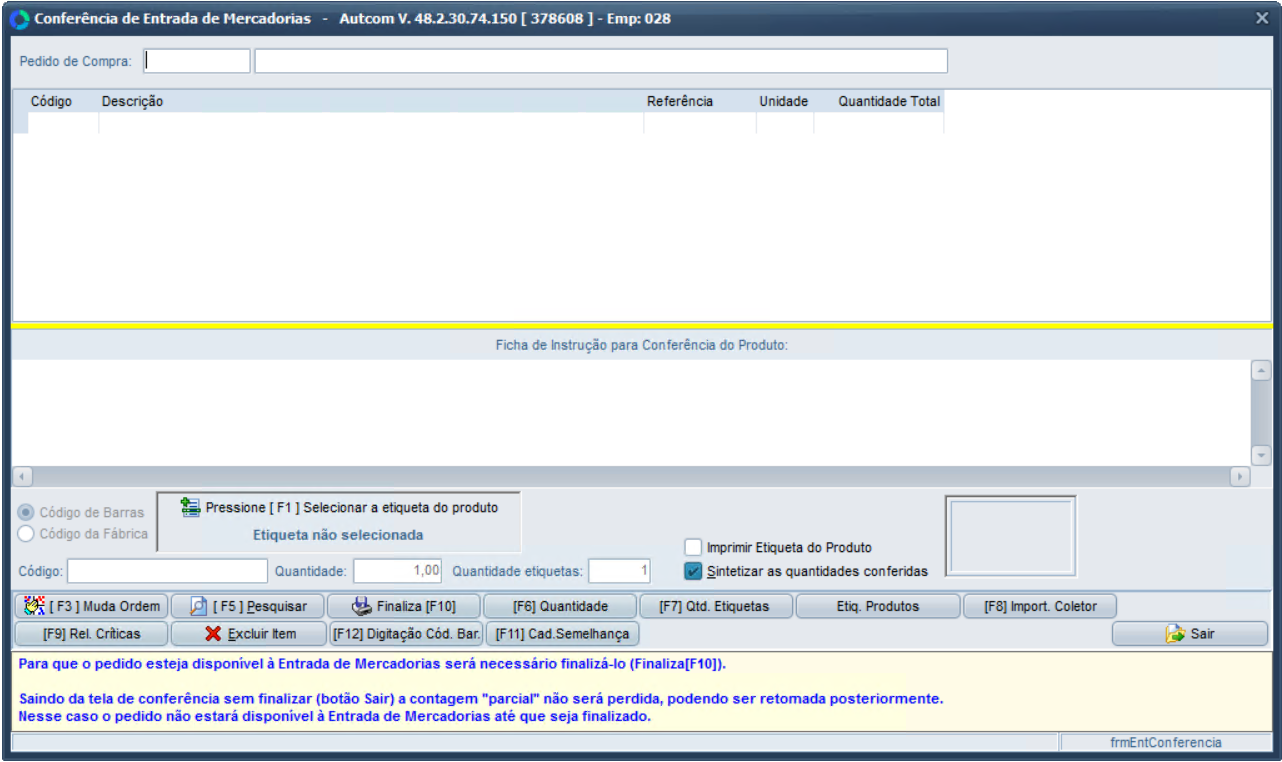The height and width of the screenshot is (762, 1282).
Task: Click the Muda Ordem button icon
Action: point(35,606)
